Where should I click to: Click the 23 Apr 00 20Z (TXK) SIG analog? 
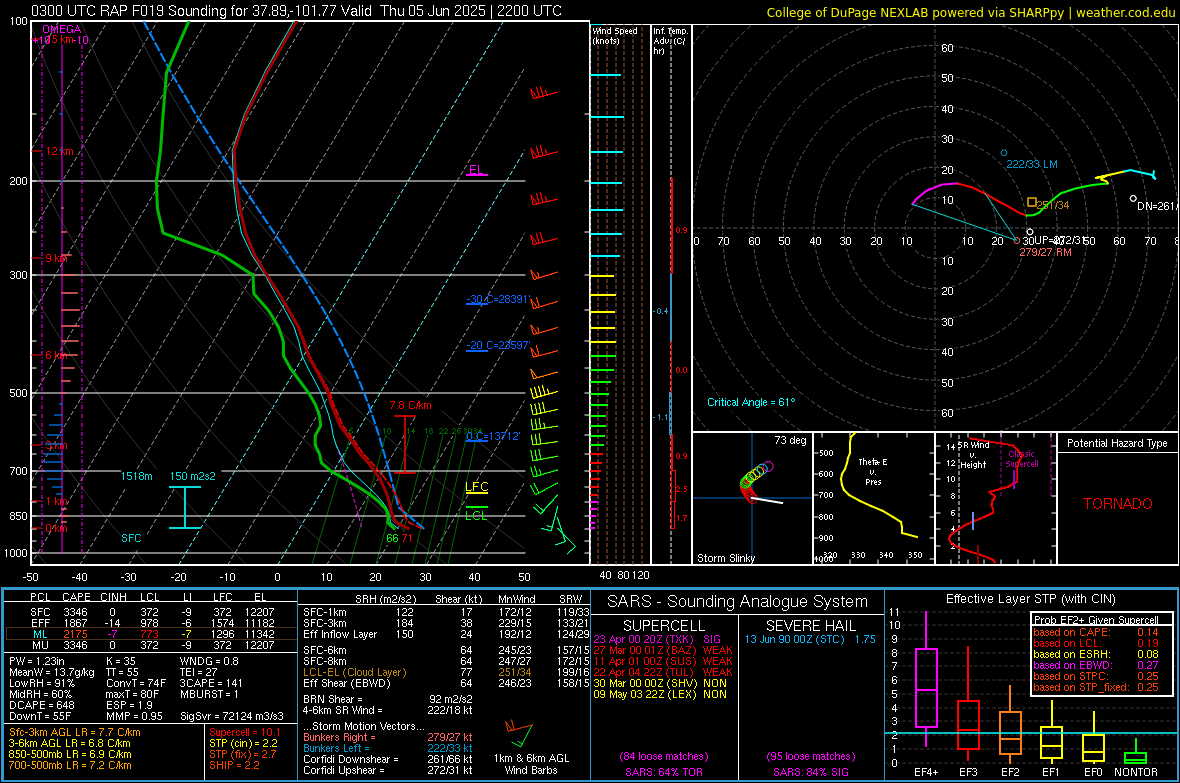click(x=657, y=639)
